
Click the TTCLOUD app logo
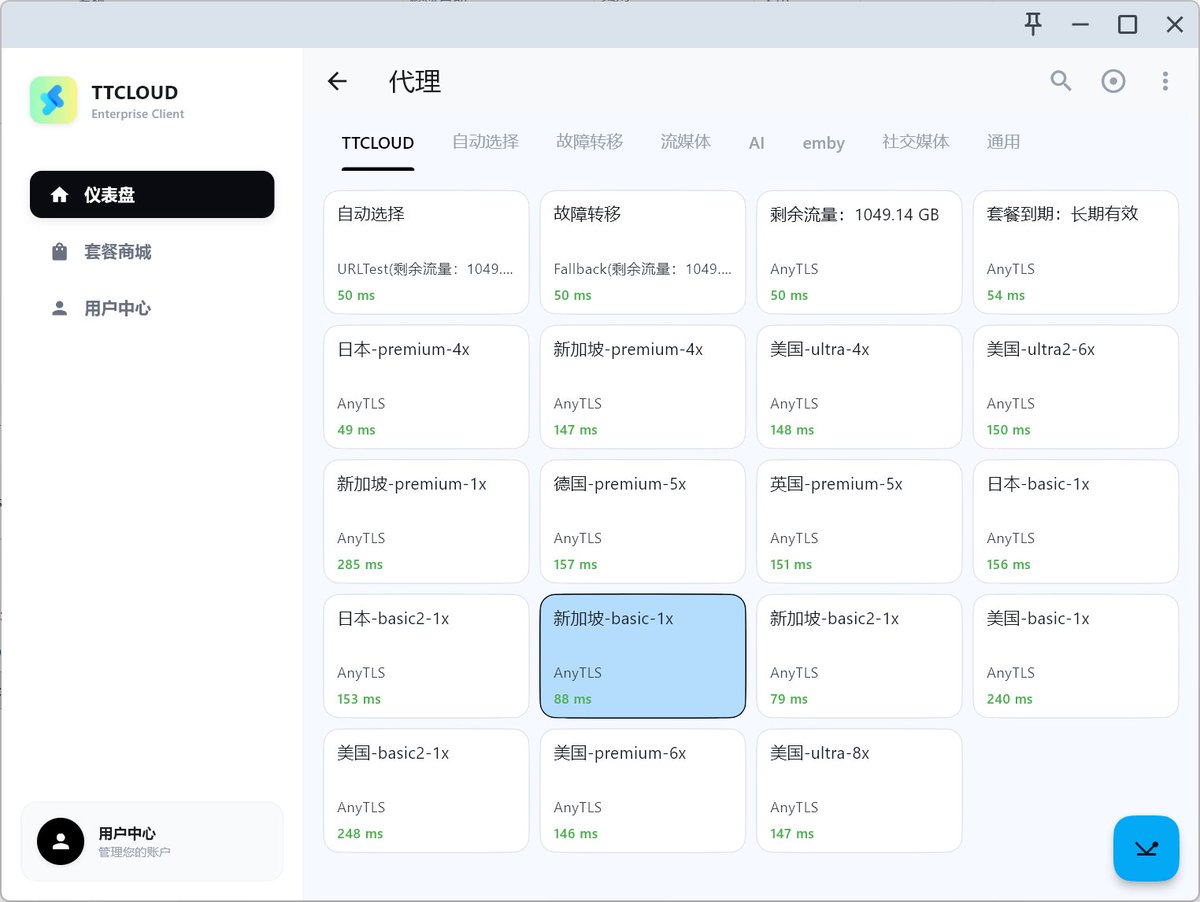(53, 100)
